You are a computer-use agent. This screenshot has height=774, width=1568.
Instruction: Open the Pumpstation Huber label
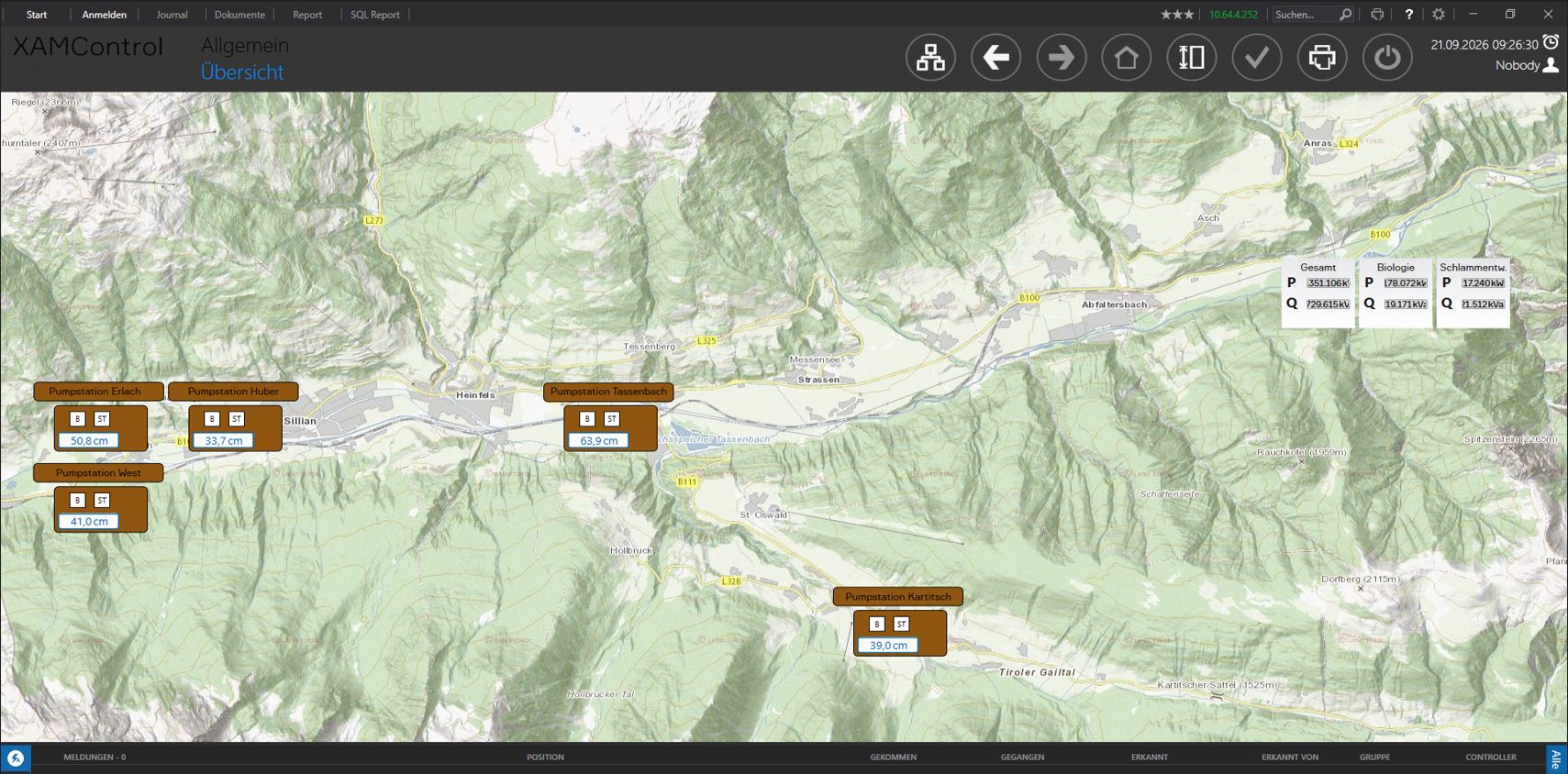coord(233,392)
